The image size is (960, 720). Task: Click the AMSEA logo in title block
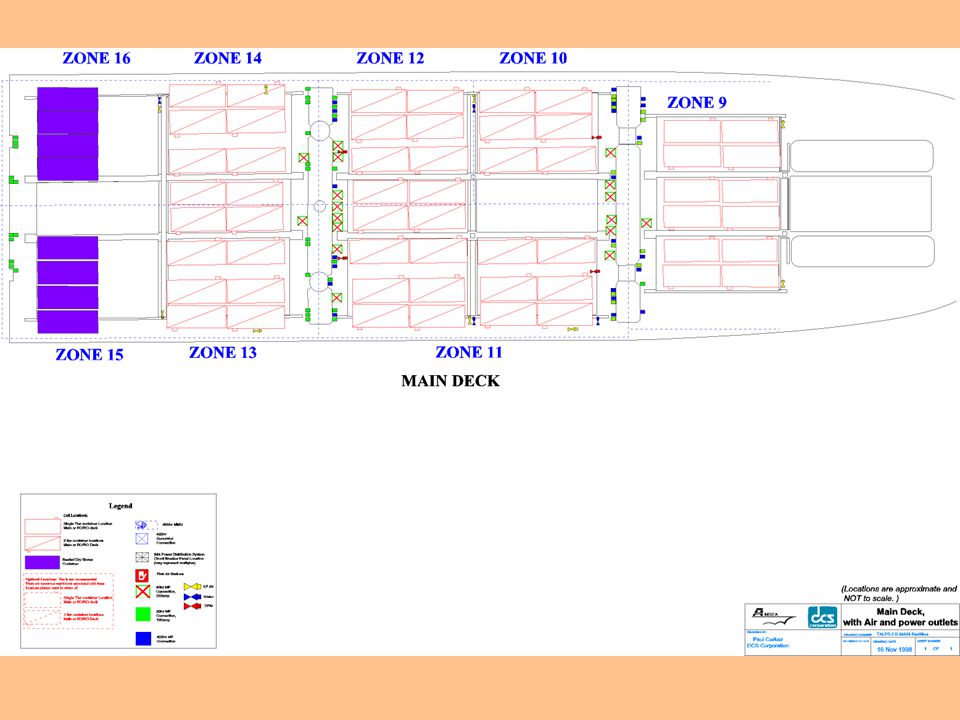click(x=774, y=616)
